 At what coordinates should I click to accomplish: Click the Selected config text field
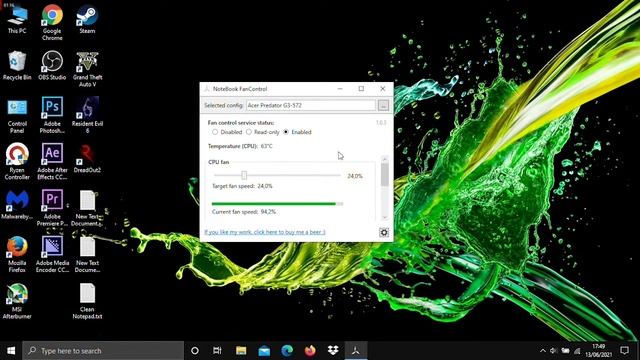click(311, 105)
